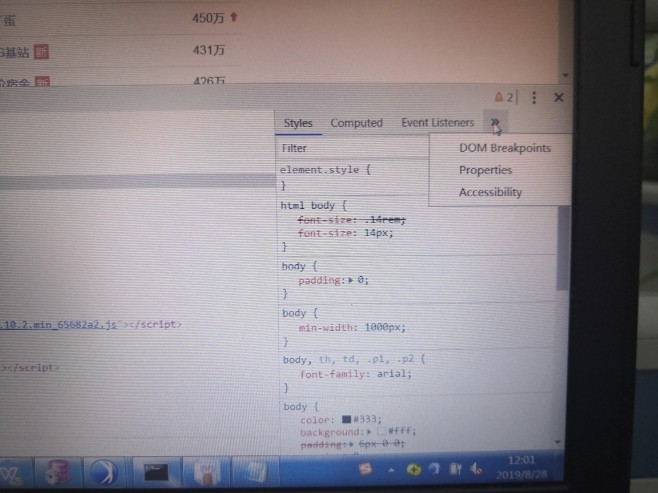Click the struck-through font-size .14rem declaration
This screenshot has width=658, height=493.
352,220
